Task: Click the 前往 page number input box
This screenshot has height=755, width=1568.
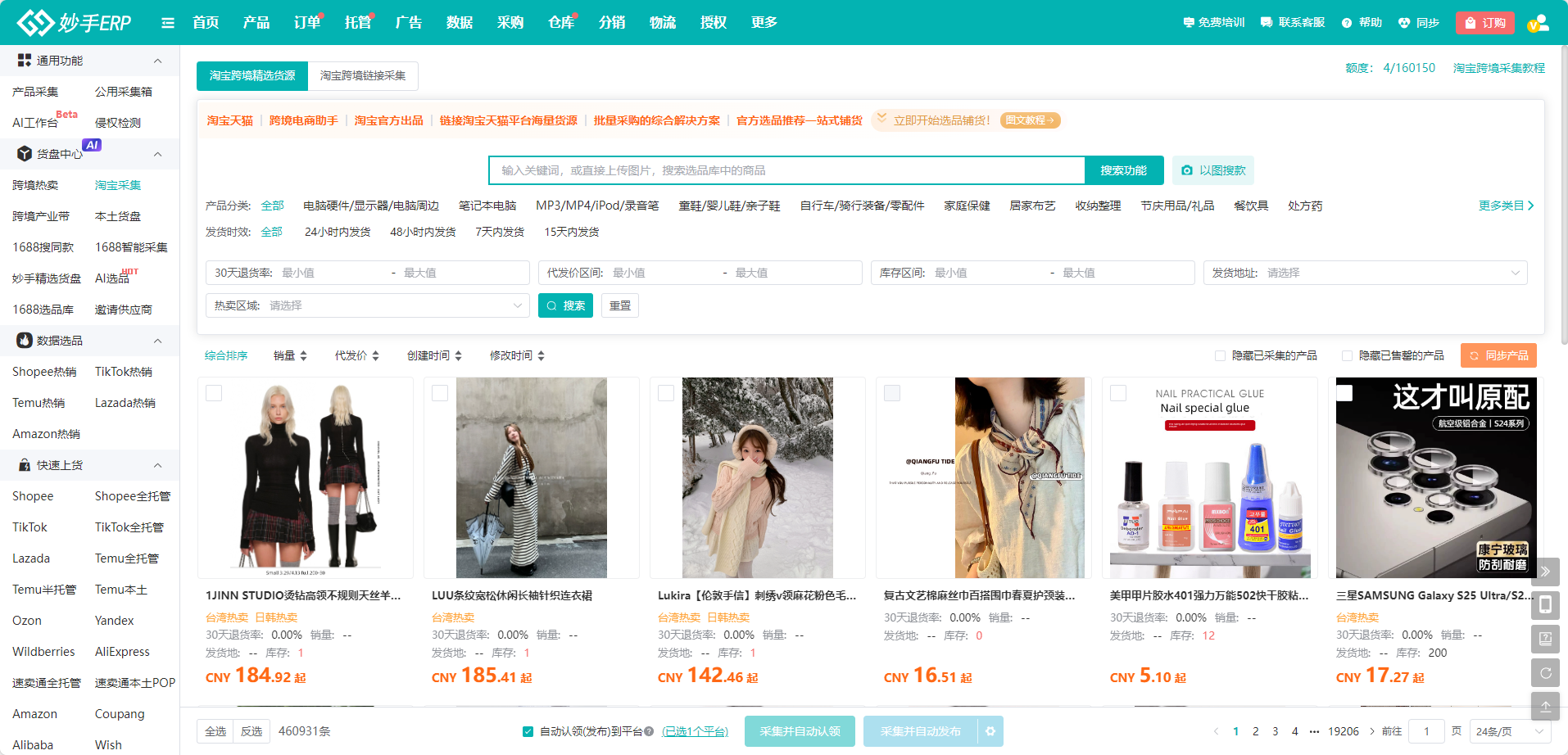Action: coord(1426,731)
